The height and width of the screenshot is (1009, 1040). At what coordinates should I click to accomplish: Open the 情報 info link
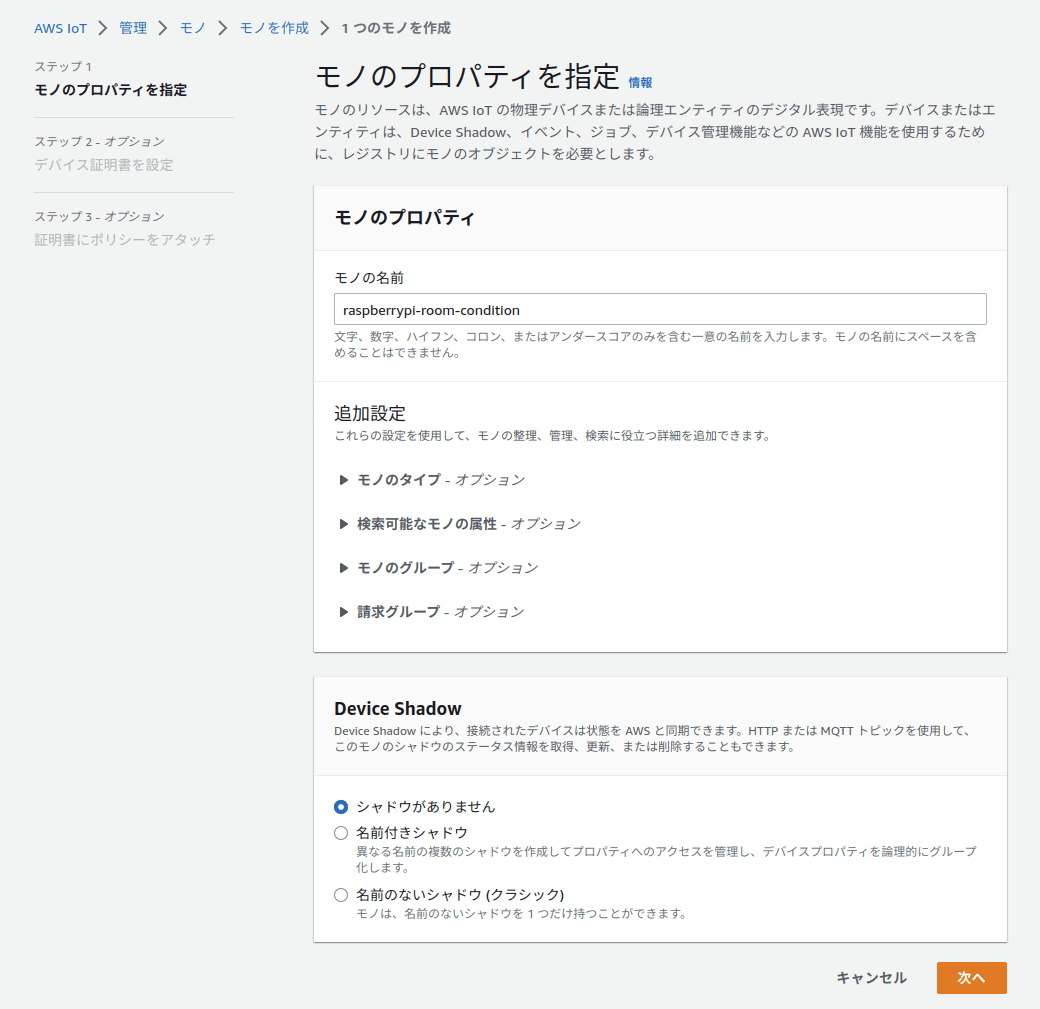[x=640, y=83]
